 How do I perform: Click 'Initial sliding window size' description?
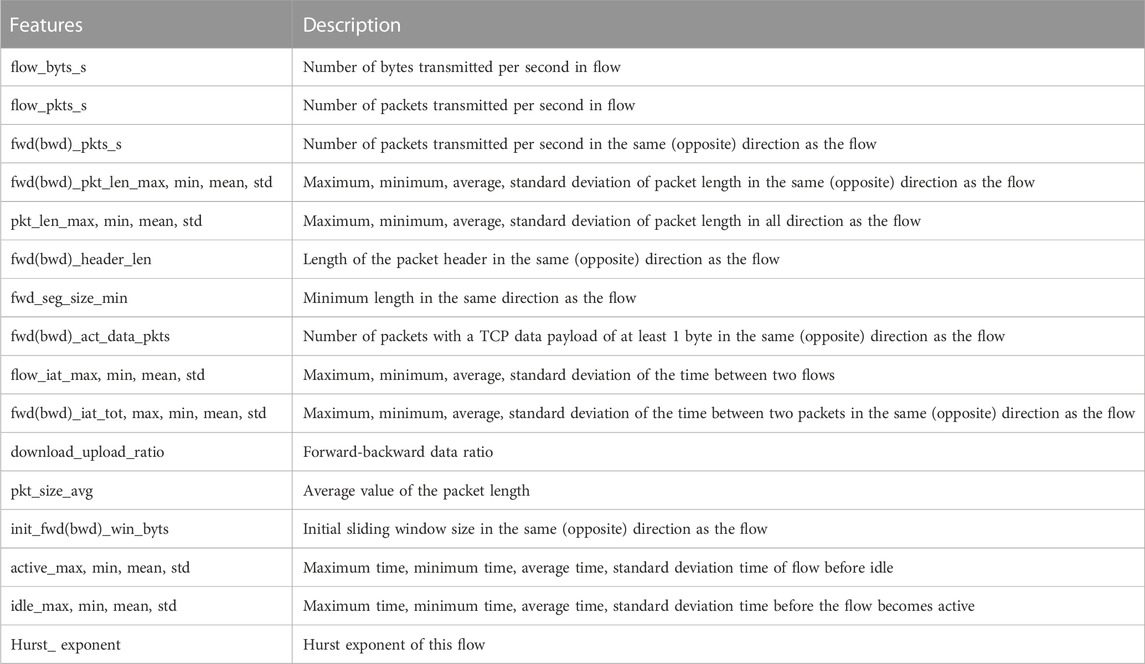click(x=719, y=529)
